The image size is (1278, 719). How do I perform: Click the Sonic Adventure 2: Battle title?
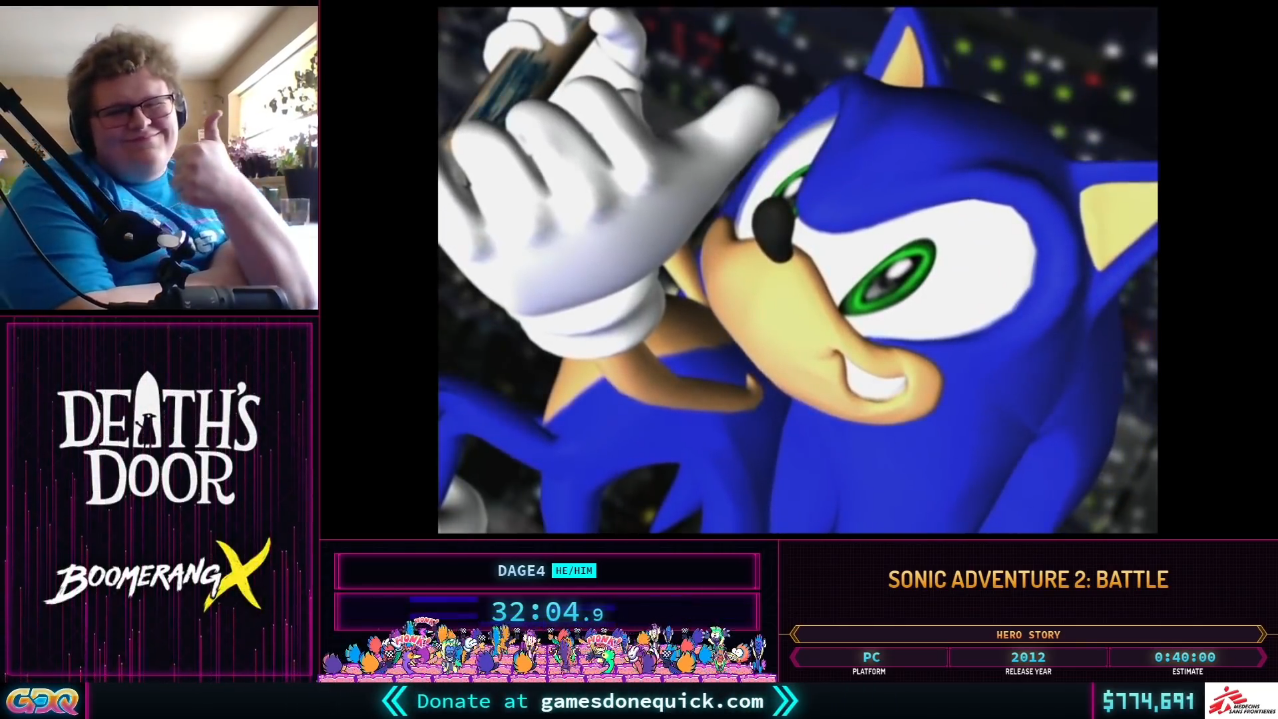pos(1028,579)
